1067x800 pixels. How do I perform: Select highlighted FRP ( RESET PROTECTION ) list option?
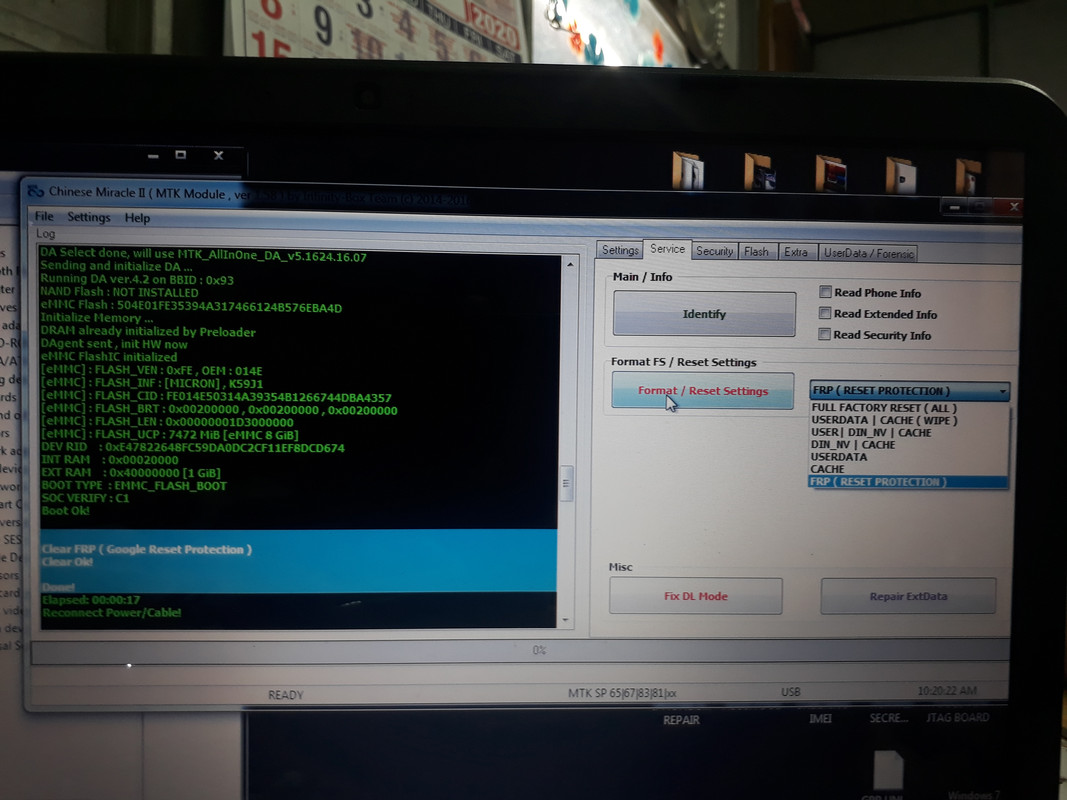(x=908, y=482)
